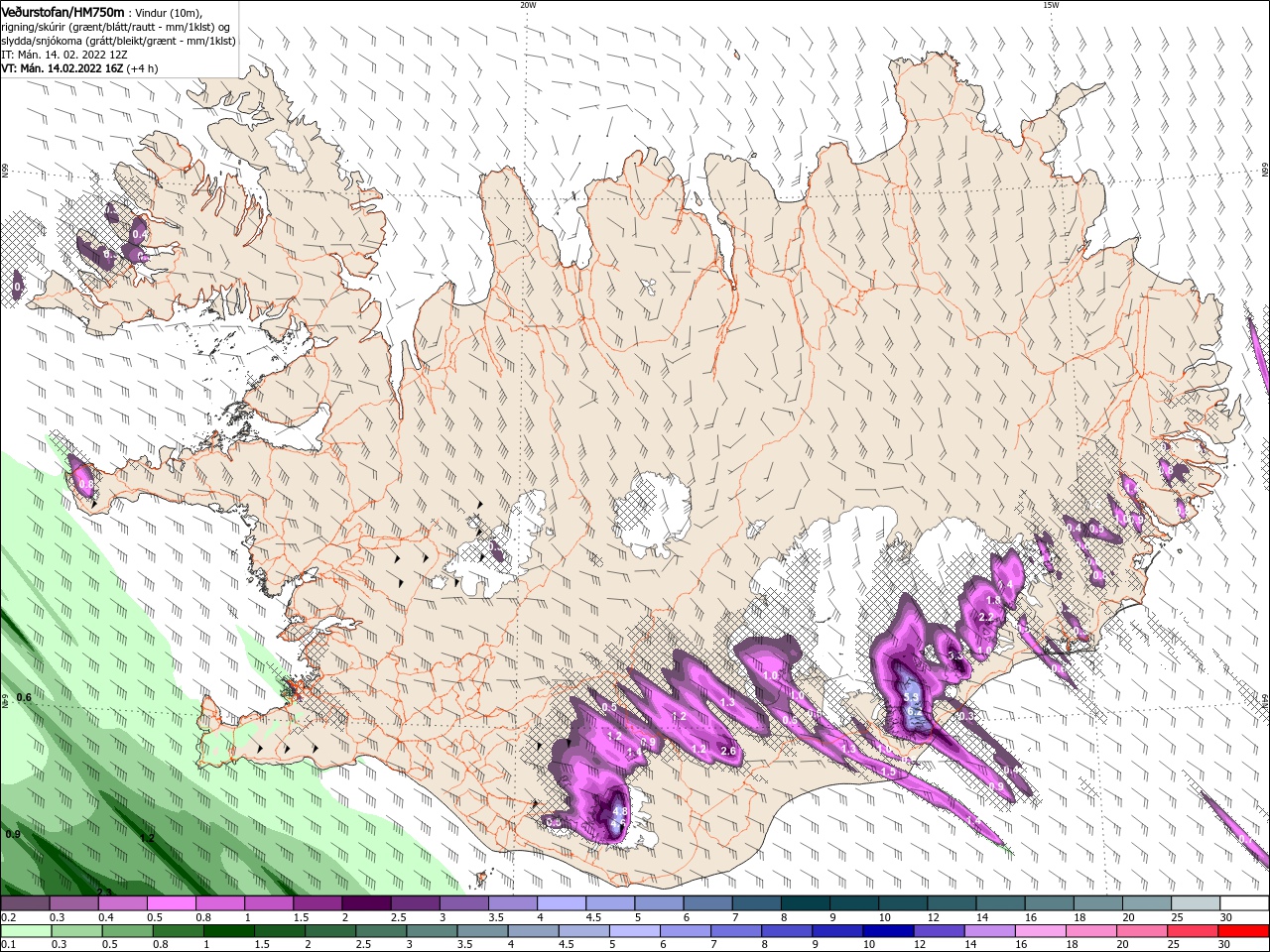
Task: Click the 'Vindur (10m)' text in the title
Action: pos(169,12)
